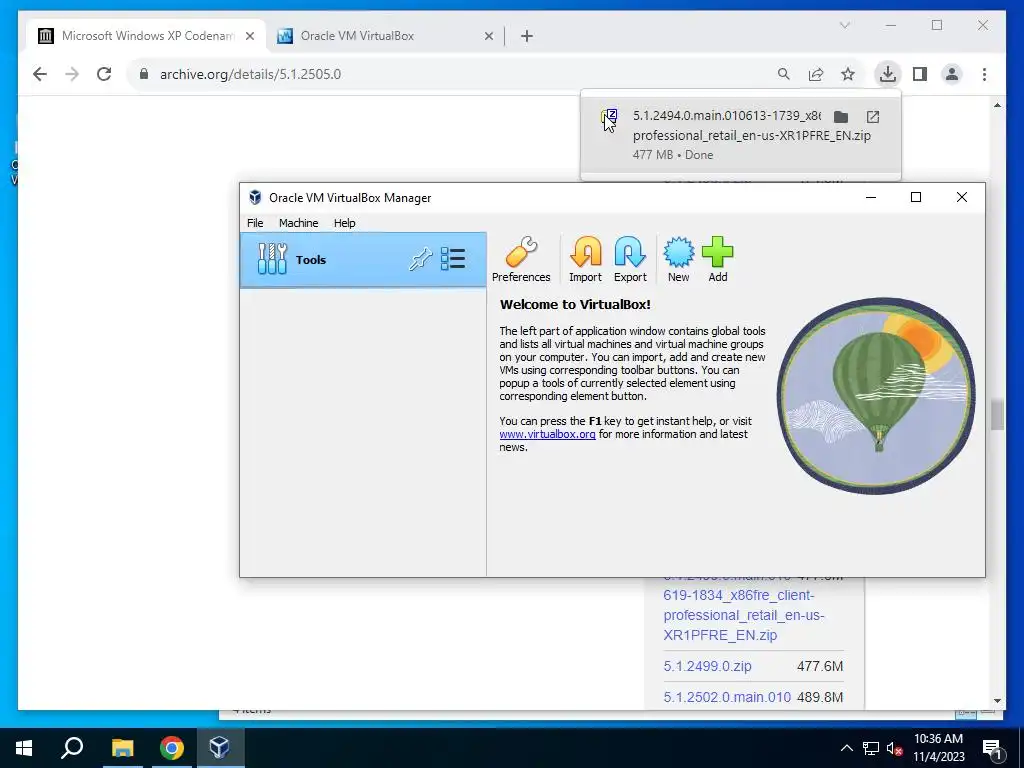Open Chrome tab search chevron

point(844,25)
